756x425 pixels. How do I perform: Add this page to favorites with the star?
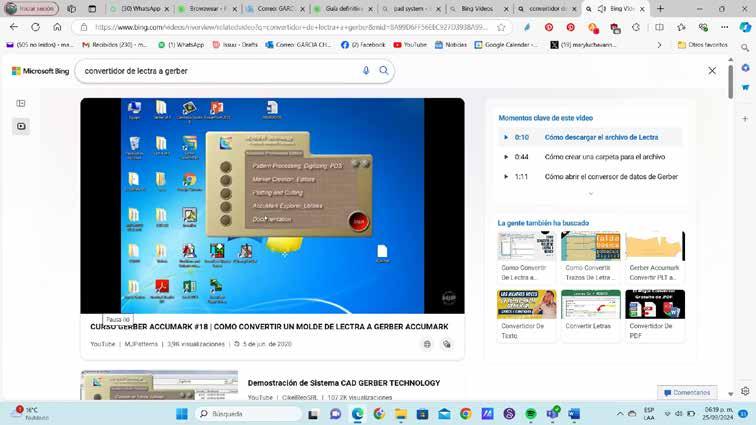pyautogui.click(x=501, y=27)
